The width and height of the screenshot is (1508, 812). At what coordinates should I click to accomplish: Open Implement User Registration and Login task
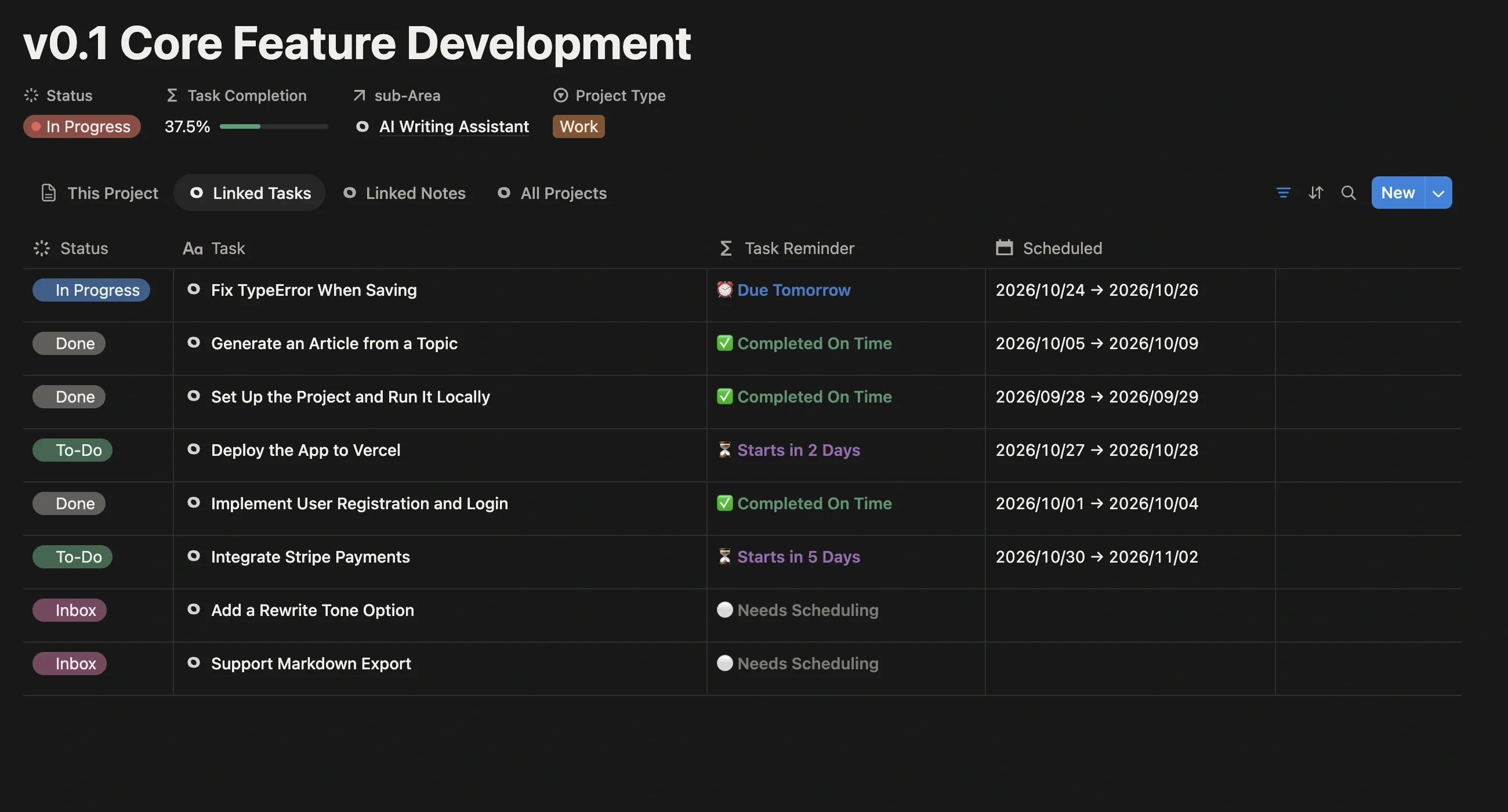click(360, 503)
